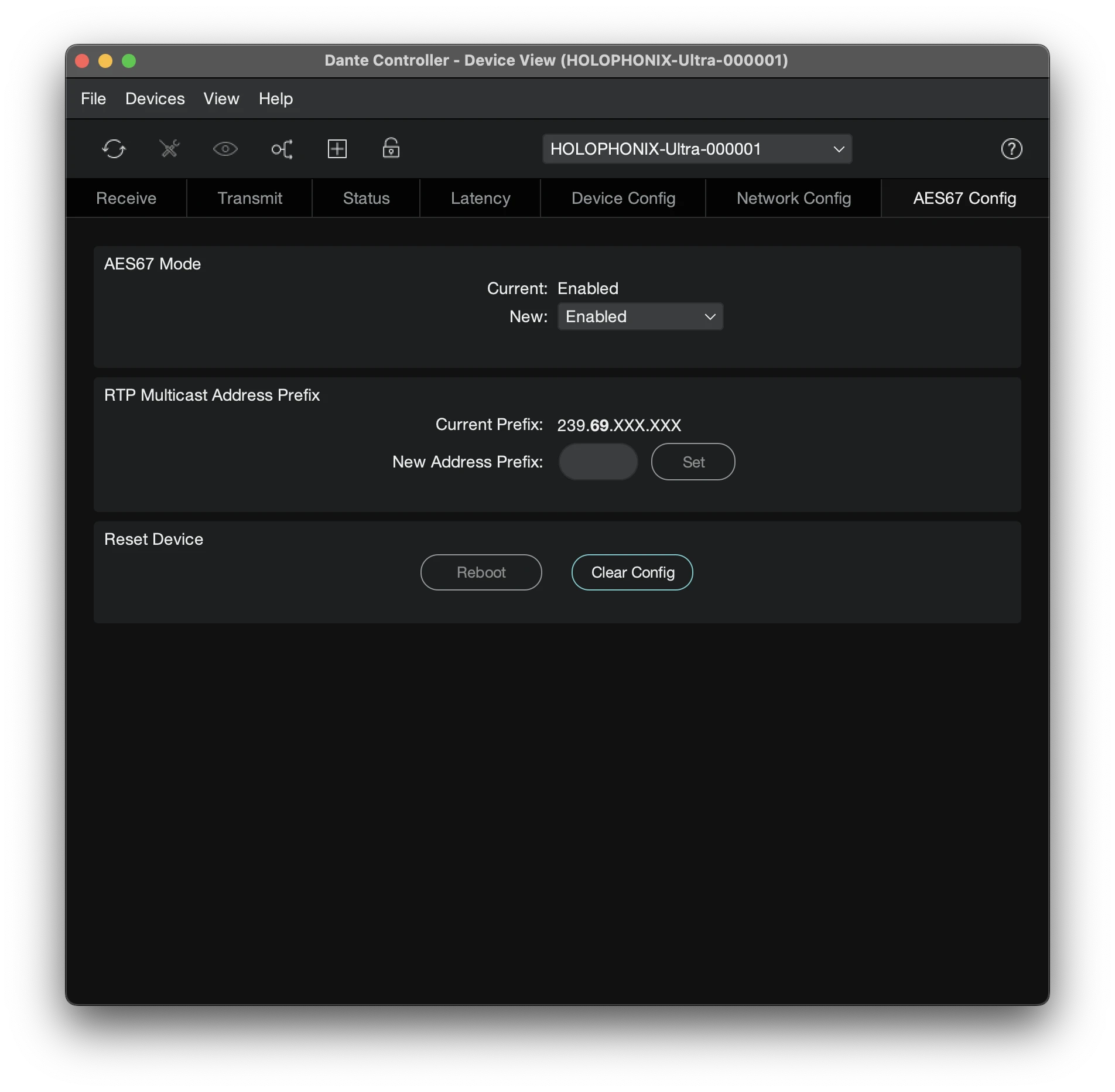Switch to the Device Config tab
The image size is (1115, 1092).
pyautogui.click(x=624, y=198)
